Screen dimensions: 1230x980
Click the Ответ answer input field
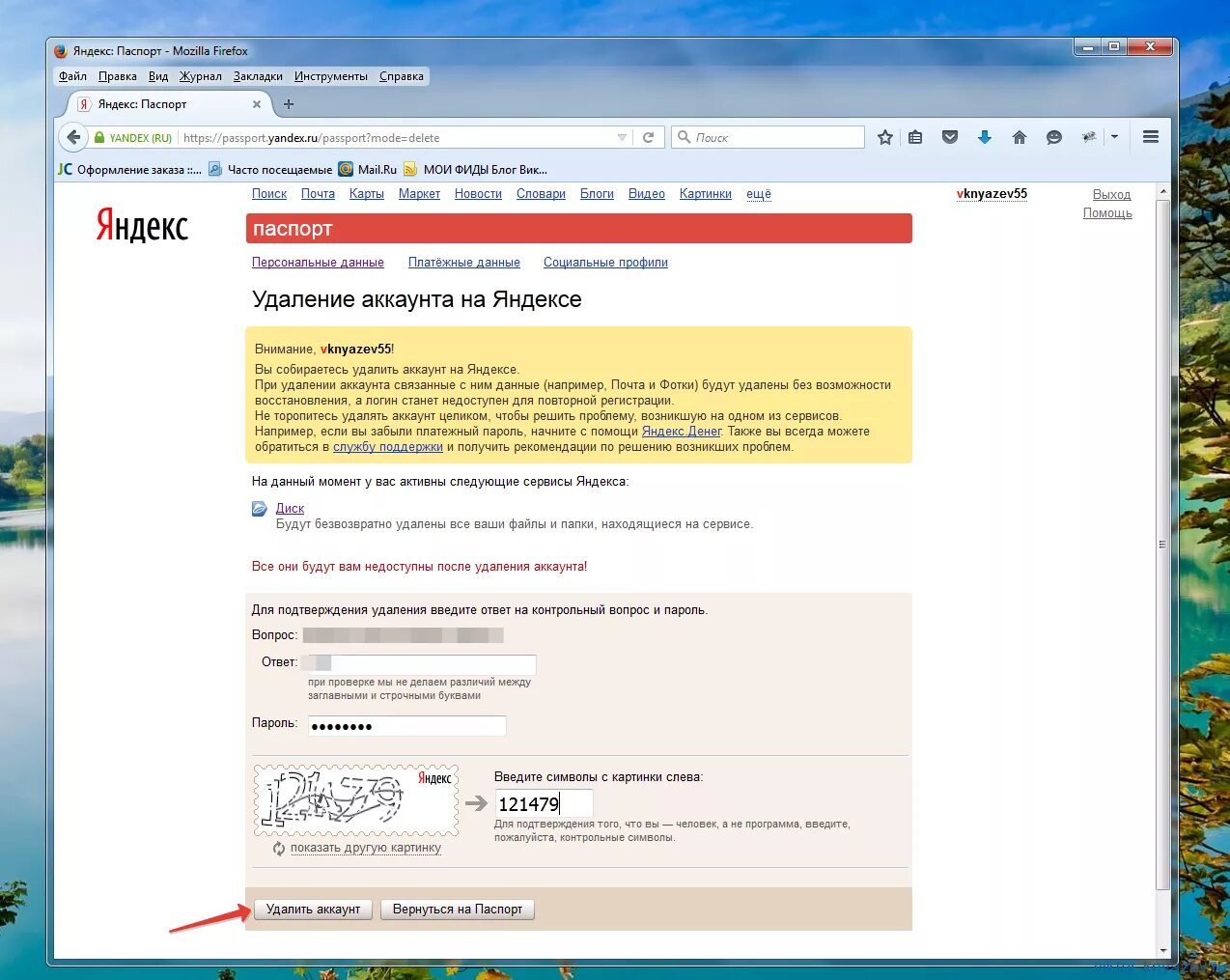pyautogui.click(x=422, y=664)
